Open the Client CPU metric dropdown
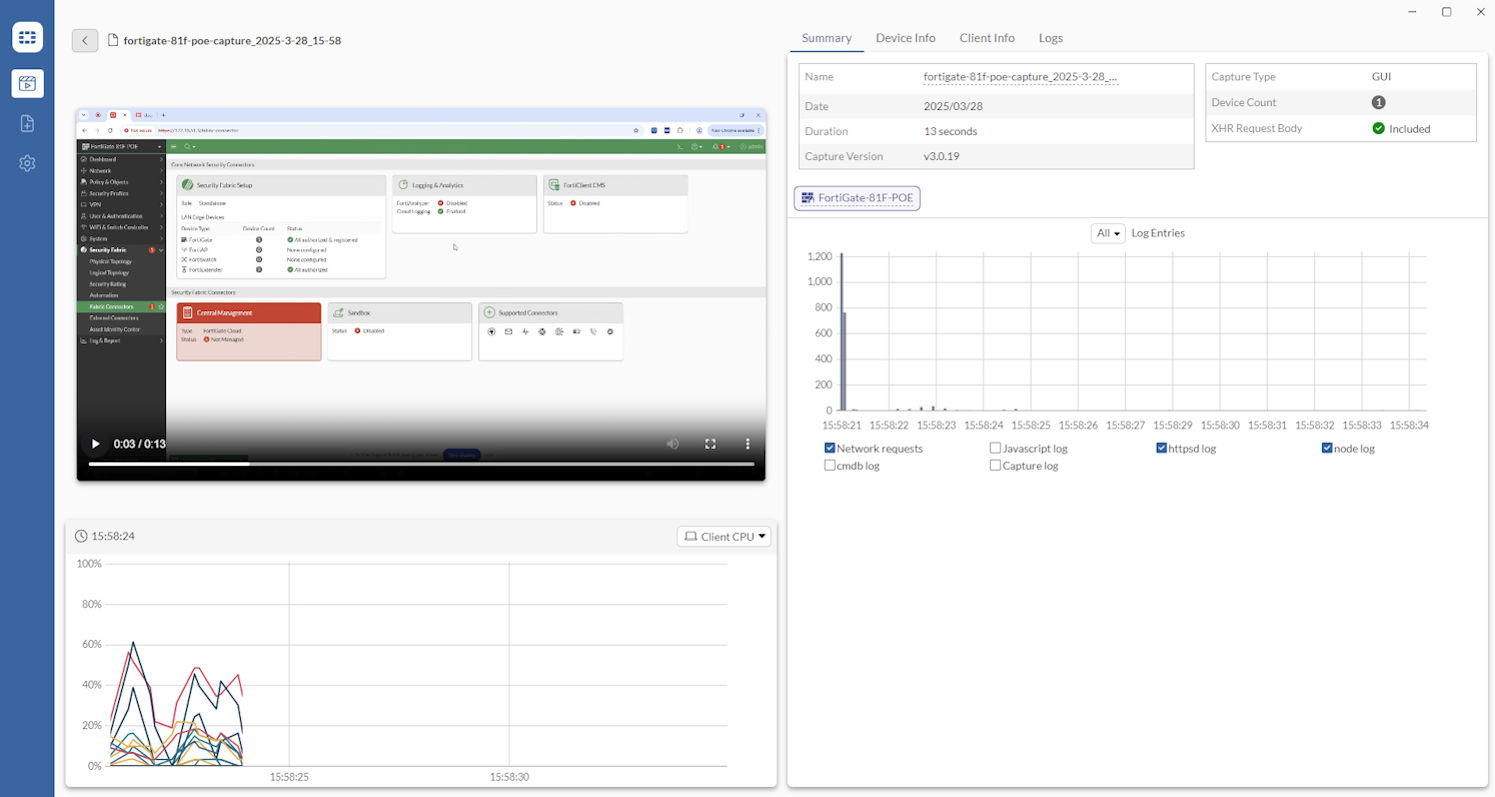Screen dimensions: 1495x797 point(724,536)
